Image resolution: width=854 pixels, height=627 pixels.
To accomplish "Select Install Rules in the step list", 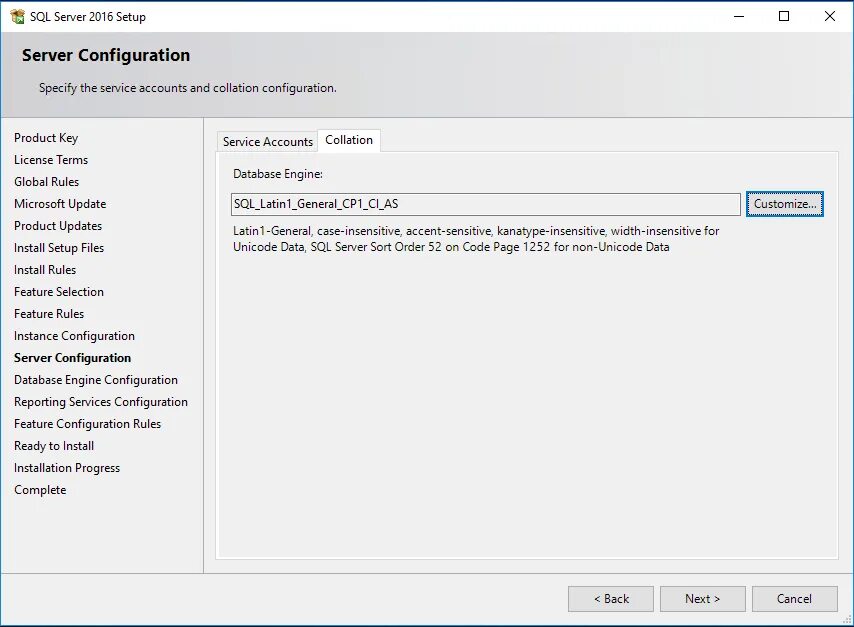I will pyautogui.click(x=45, y=270).
